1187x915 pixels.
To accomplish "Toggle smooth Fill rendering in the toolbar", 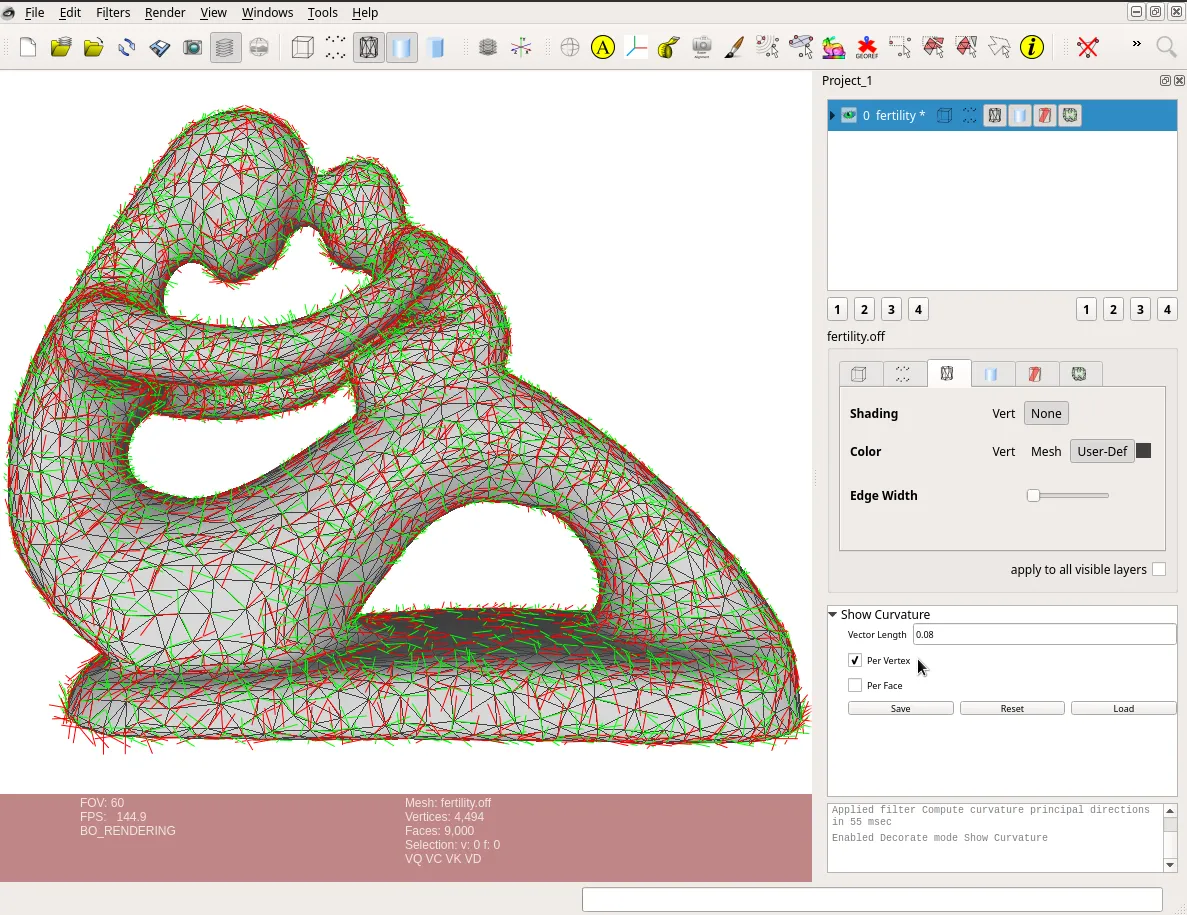I will click(402, 47).
